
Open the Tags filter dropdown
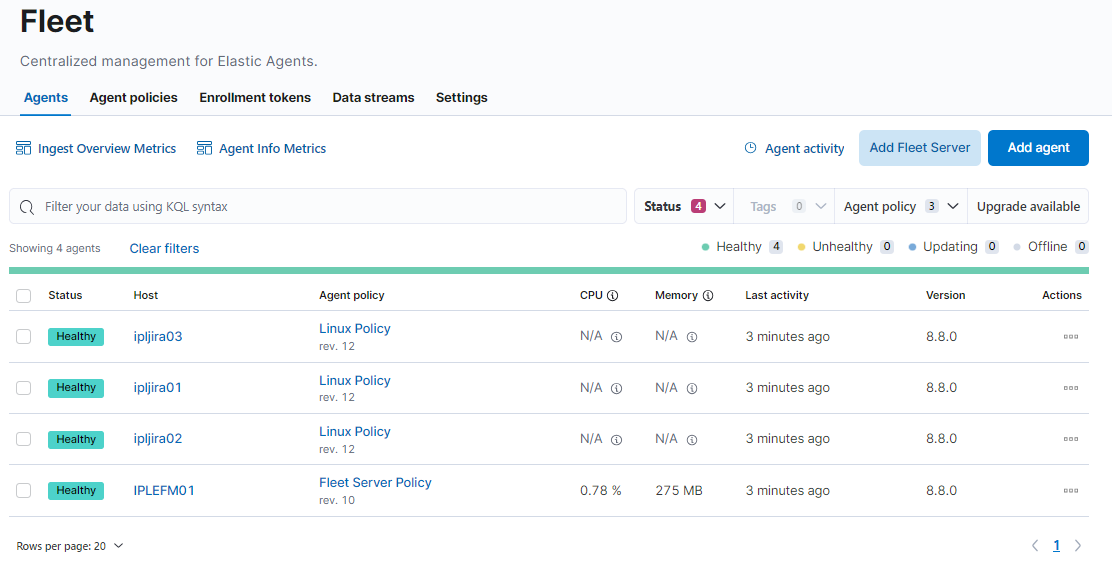pos(784,206)
